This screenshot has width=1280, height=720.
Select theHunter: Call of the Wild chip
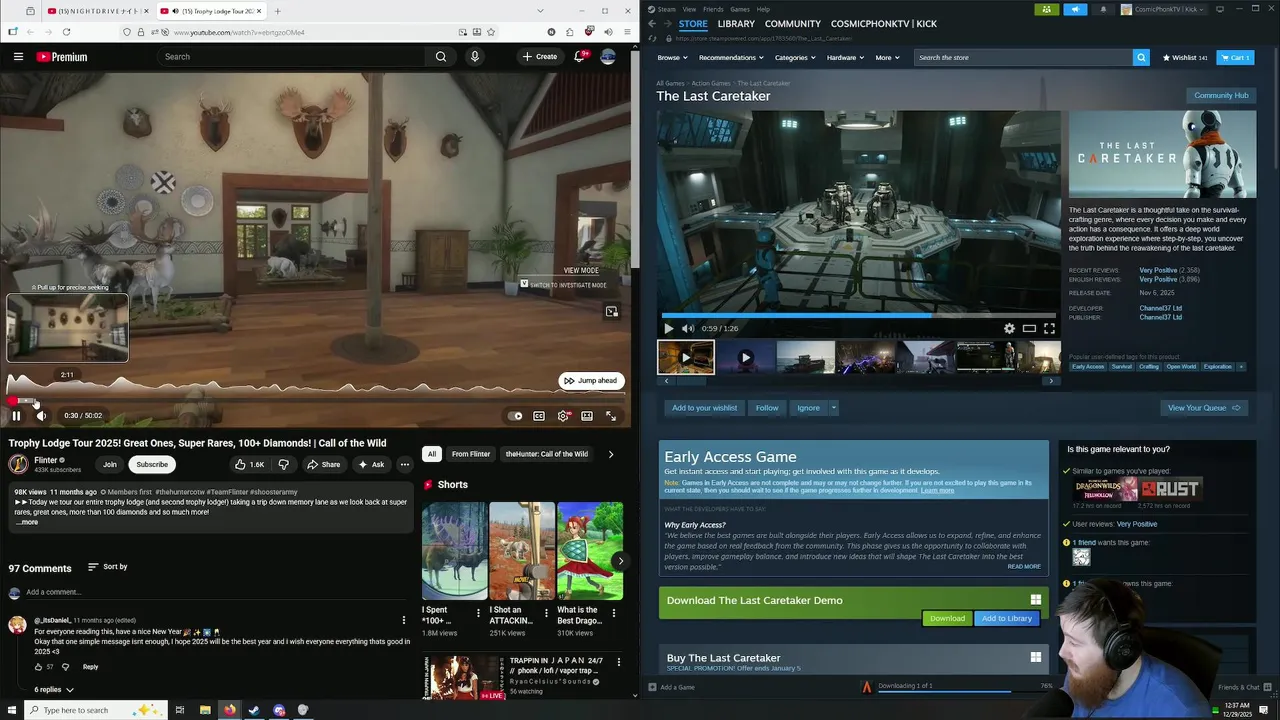pos(547,454)
